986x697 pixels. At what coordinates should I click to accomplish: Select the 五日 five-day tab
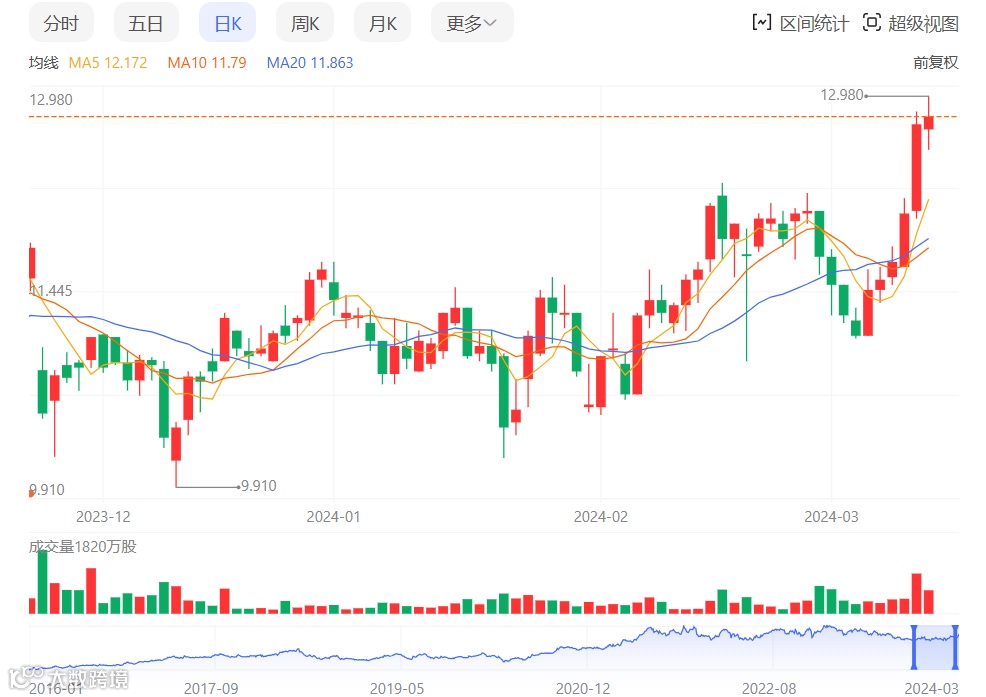146,23
